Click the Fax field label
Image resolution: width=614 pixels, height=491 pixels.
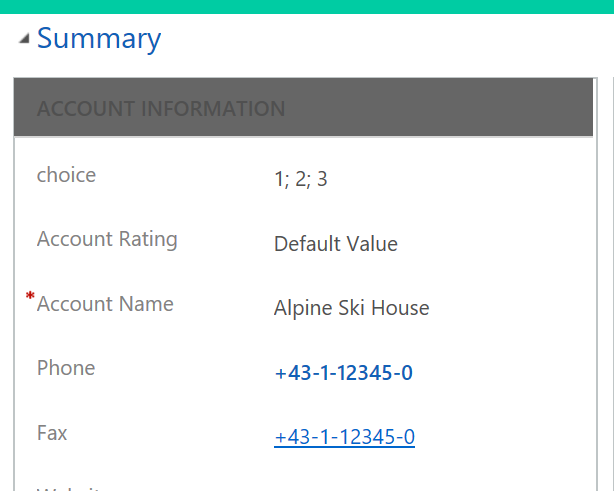[x=52, y=433]
